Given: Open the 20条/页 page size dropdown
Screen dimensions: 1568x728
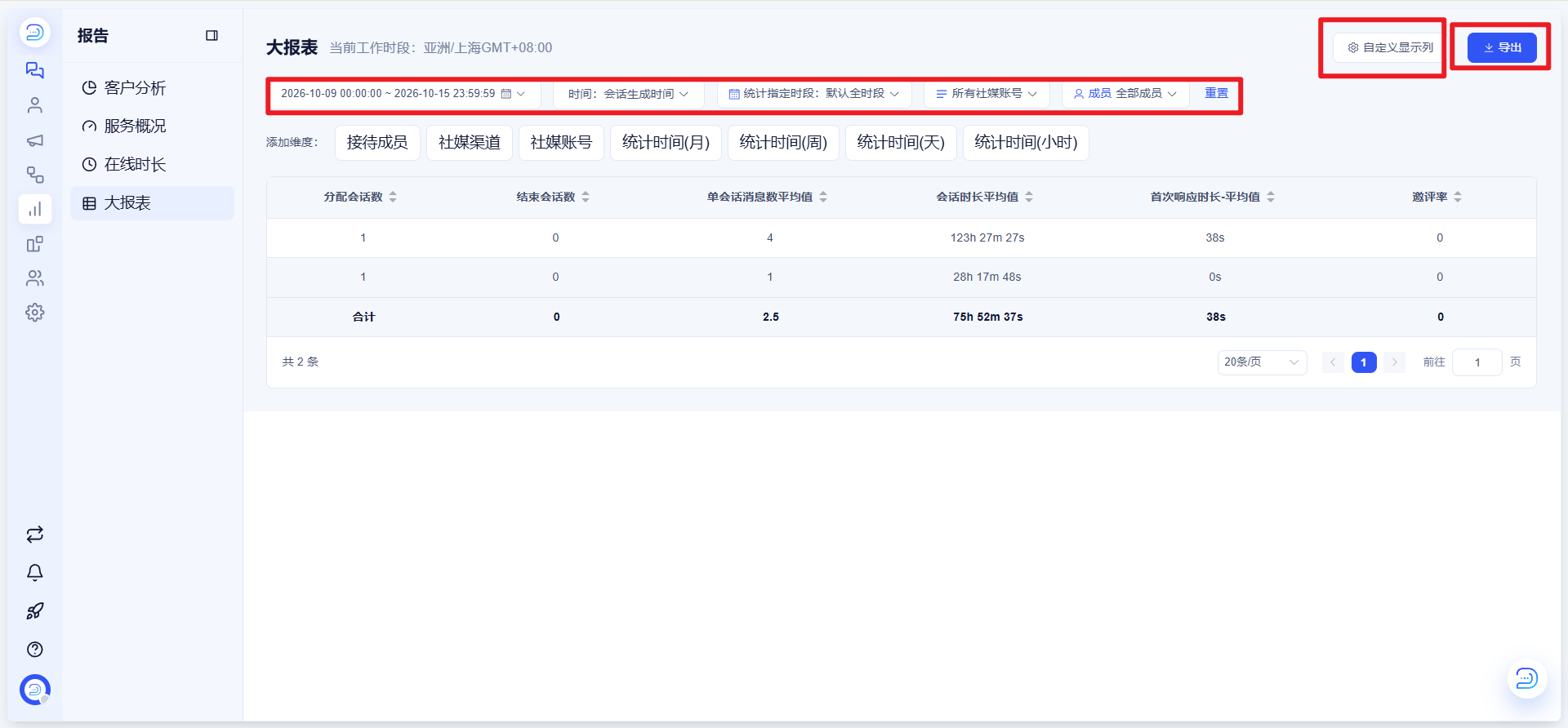Looking at the screenshot, I should (1262, 362).
